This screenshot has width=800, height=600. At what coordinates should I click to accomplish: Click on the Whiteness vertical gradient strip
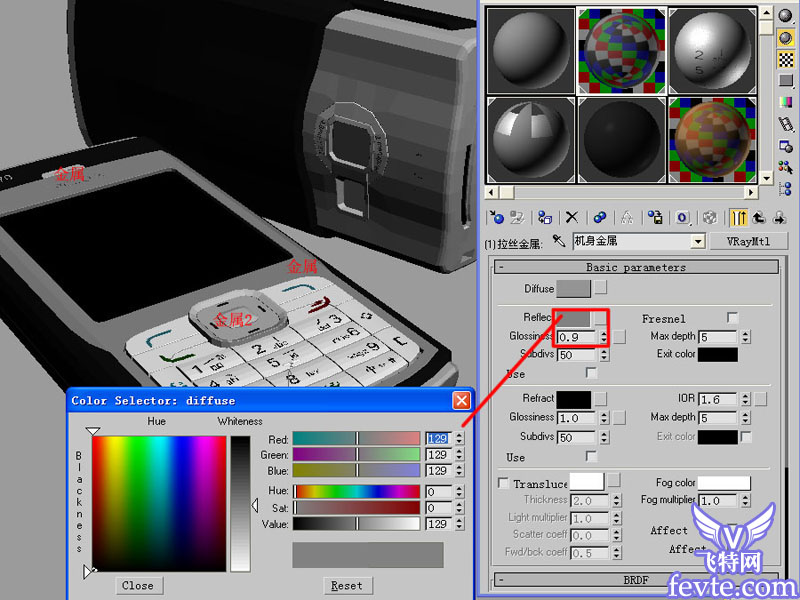(x=240, y=504)
